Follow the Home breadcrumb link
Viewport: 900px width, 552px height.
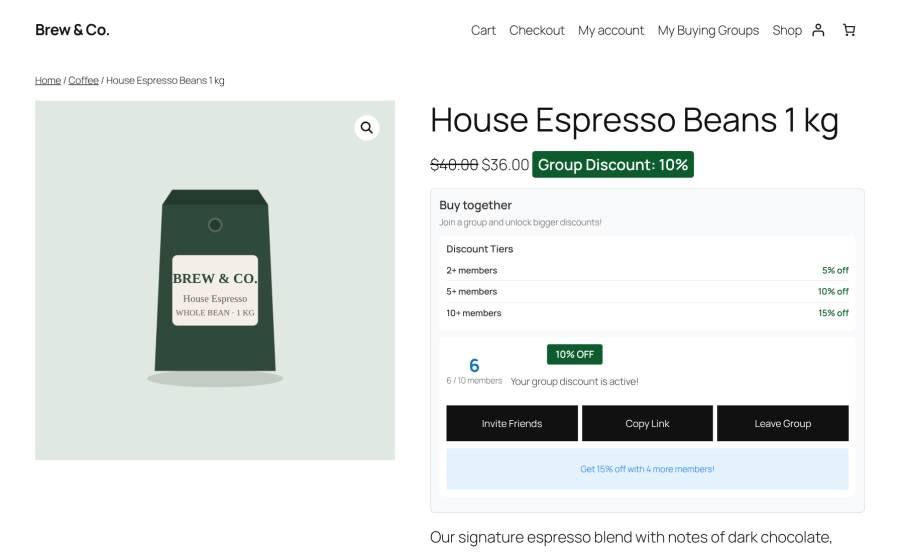(x=48, y=80)
